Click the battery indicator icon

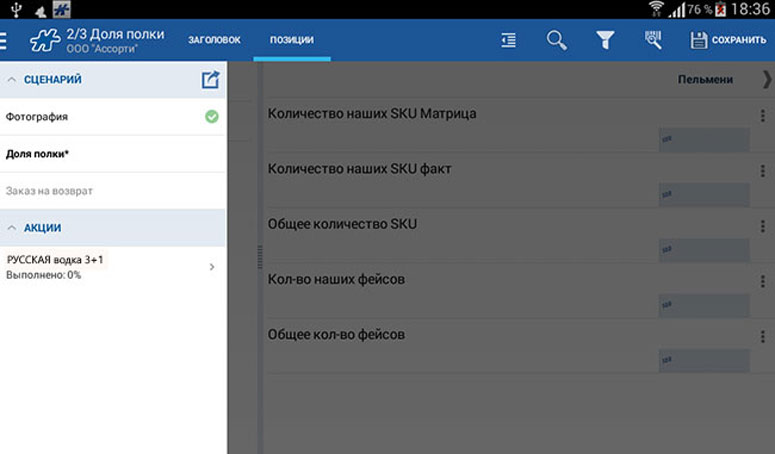(x=720, y=9)
